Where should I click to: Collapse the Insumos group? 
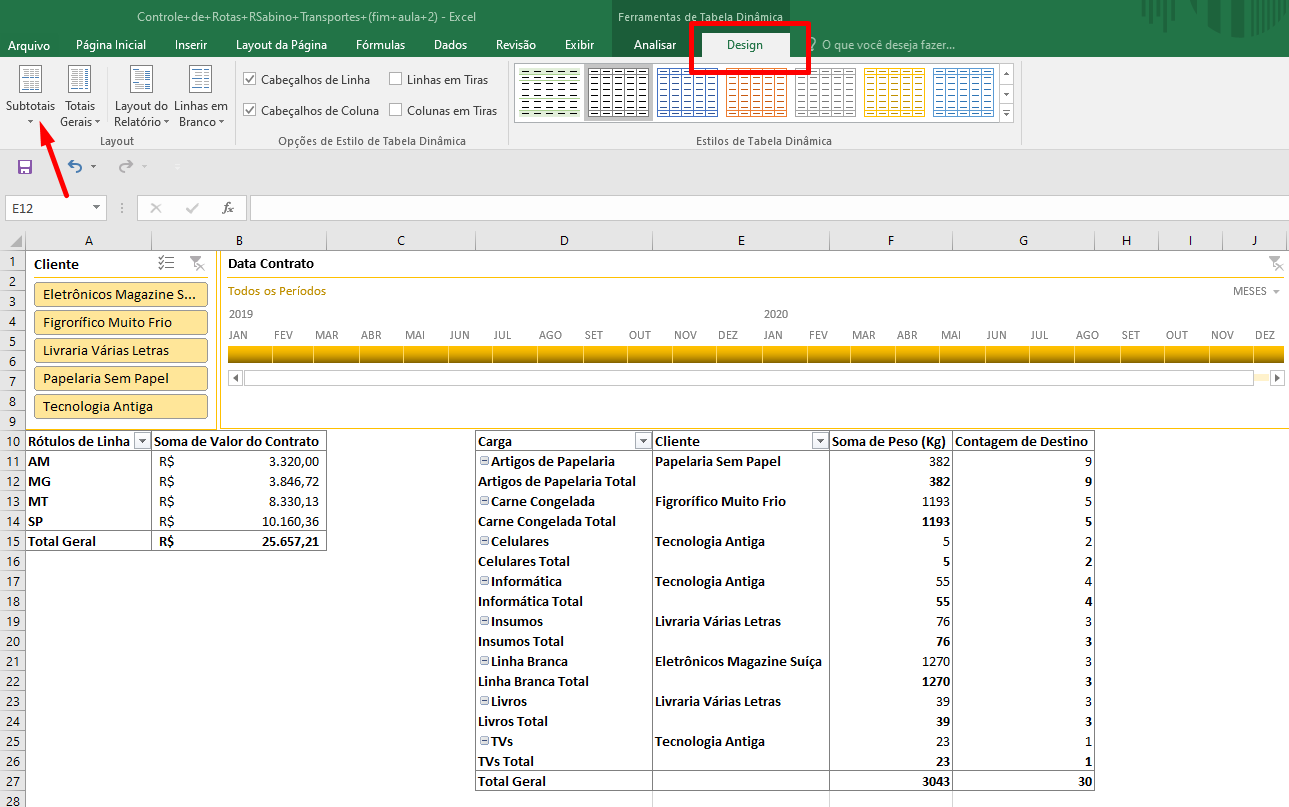(x=484, y=621)
